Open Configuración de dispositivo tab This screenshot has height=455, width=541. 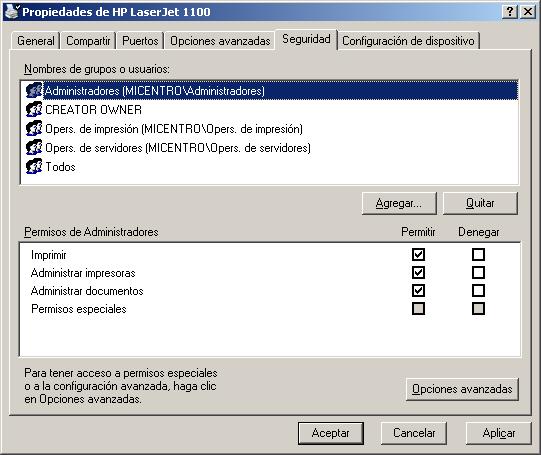click(x=408, y=41)
